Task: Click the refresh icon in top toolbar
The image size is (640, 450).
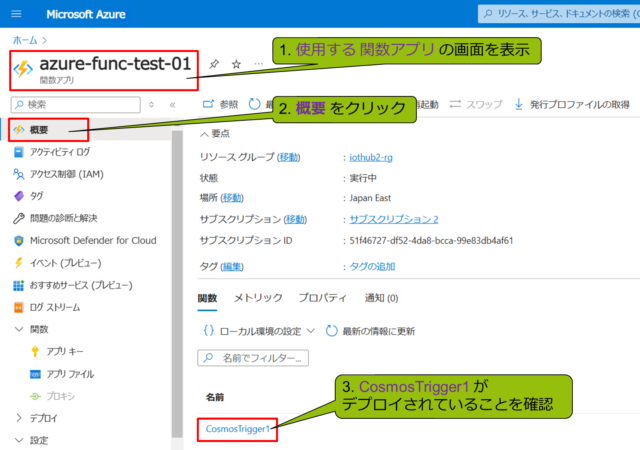Action: click(x=254, y=104)
